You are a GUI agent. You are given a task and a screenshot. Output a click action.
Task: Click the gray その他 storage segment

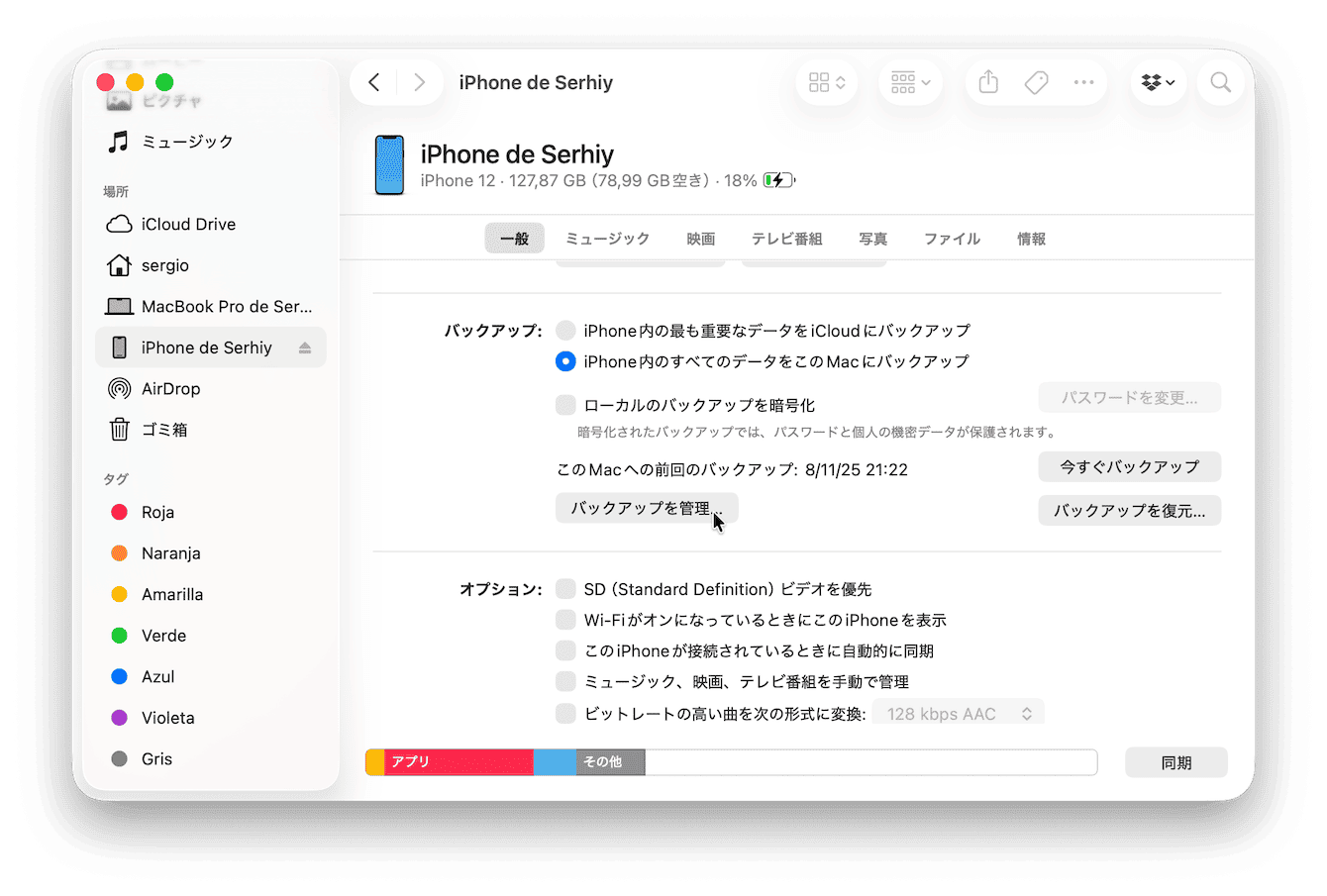tap(610, 761)
